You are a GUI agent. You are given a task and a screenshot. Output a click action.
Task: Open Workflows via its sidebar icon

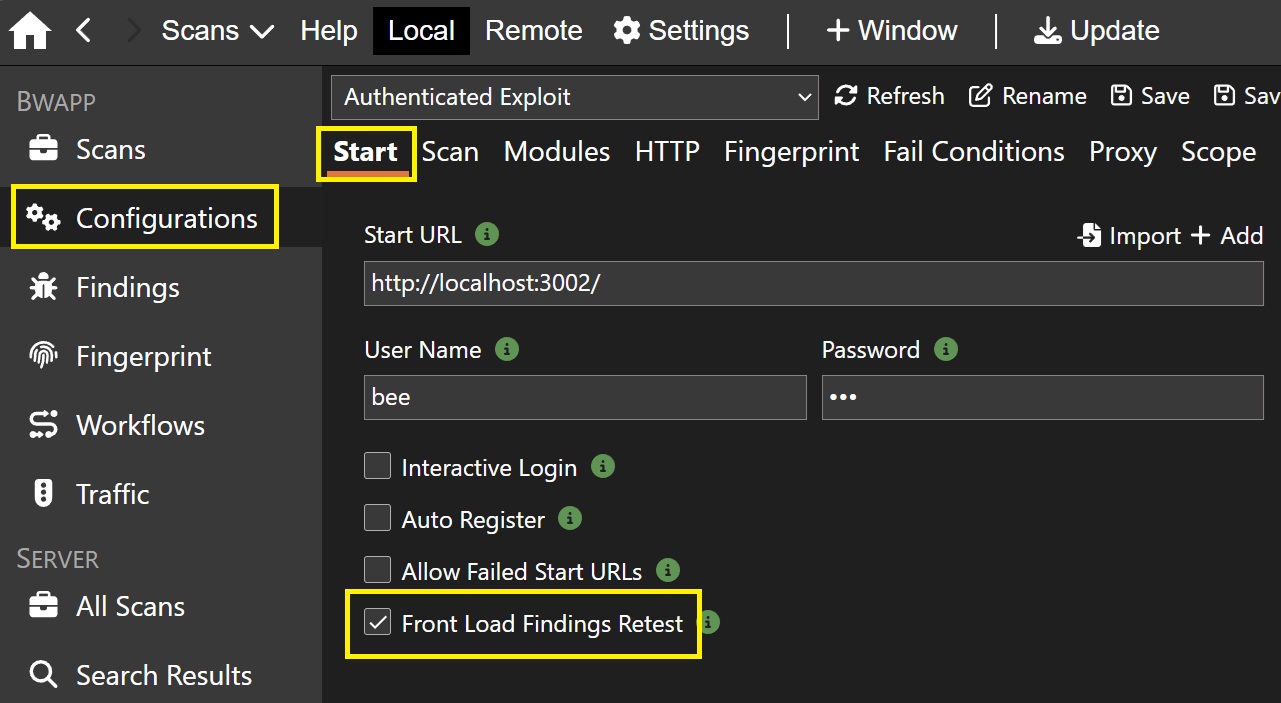pyautogui.click(x=43, y=426)
